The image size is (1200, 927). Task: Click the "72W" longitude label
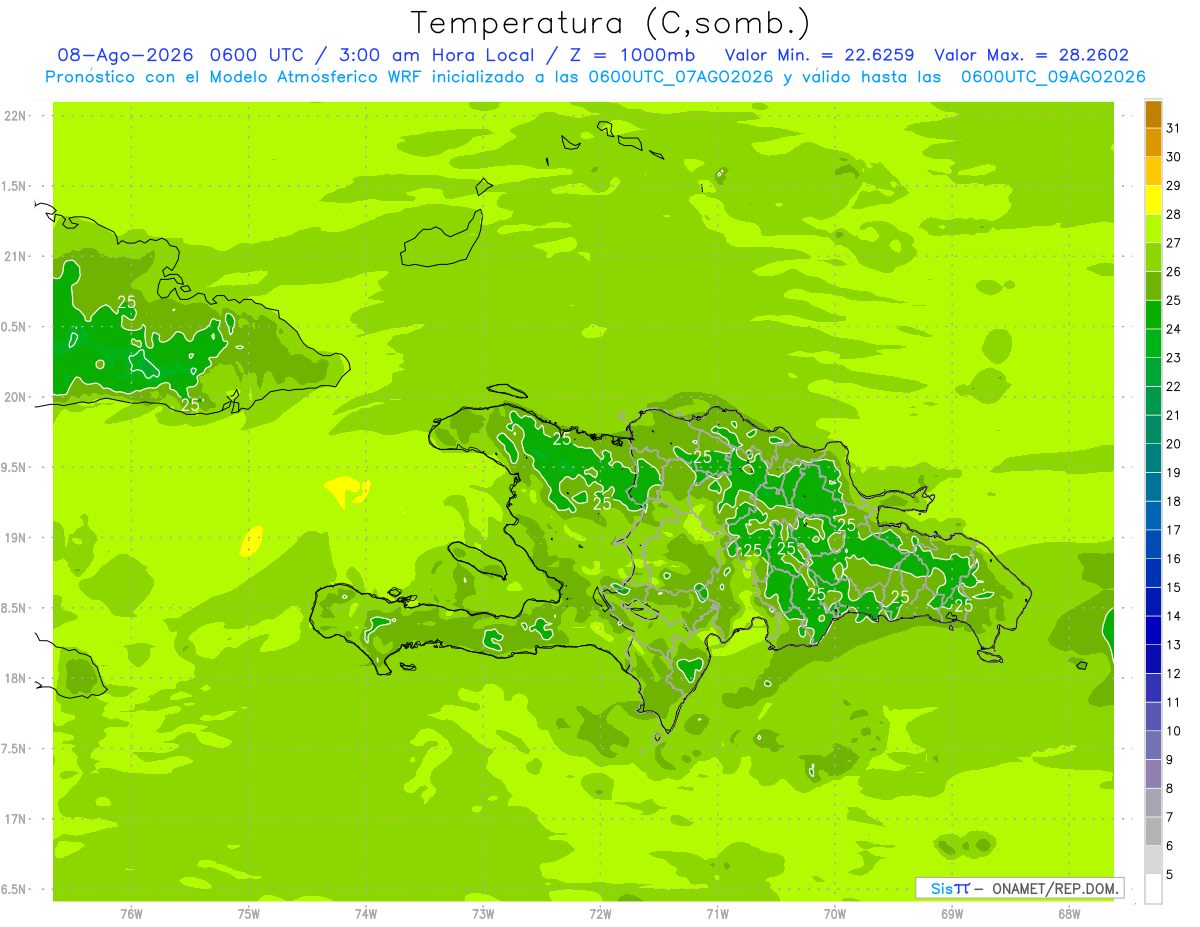pos(600,913)
